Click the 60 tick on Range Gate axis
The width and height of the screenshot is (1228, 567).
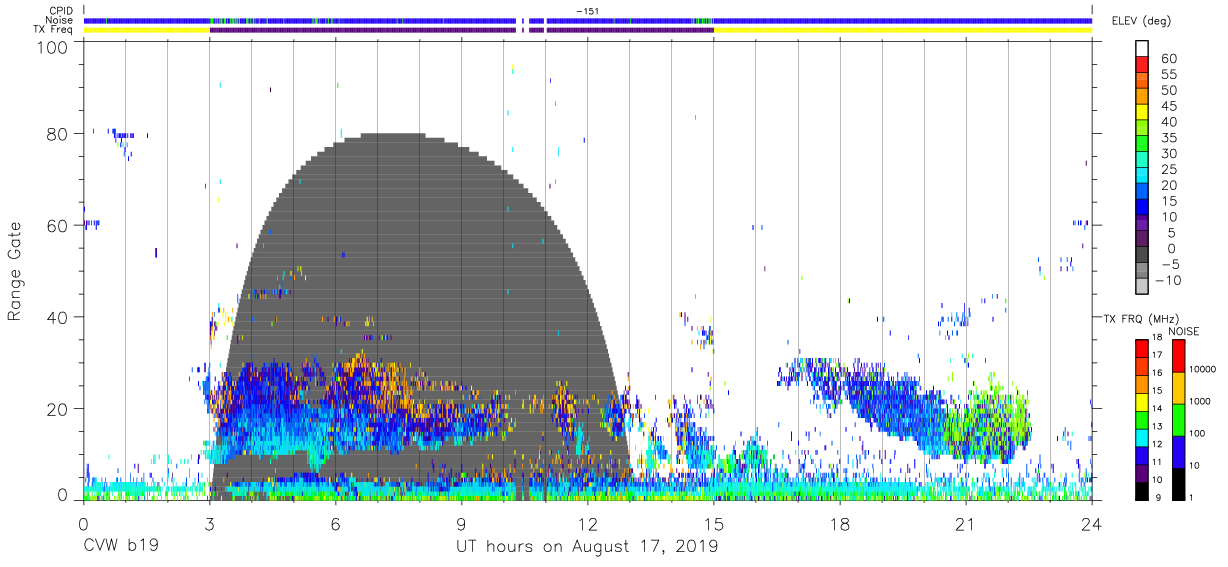pos(57,225)
